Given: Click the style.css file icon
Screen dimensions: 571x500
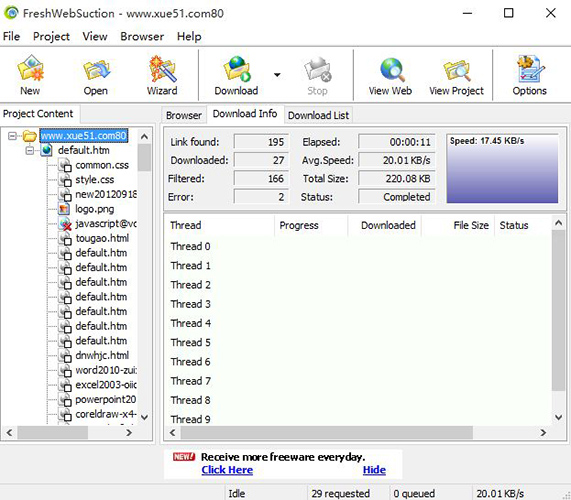Looking at the screenshot, I should 65,180.
